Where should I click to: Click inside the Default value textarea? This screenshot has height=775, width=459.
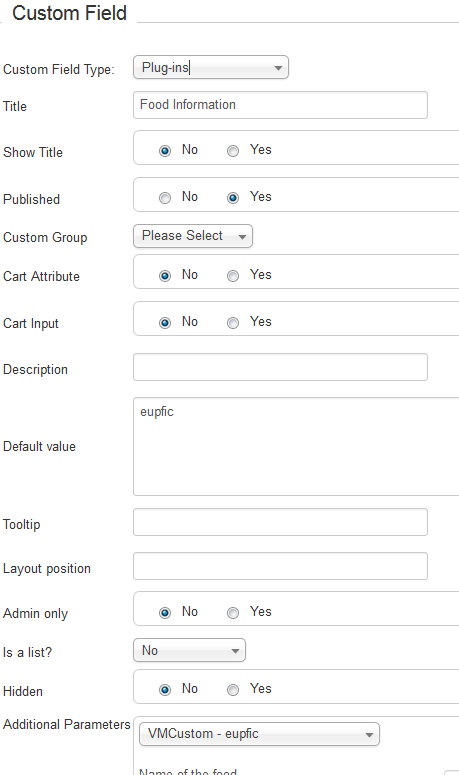[x=296, y=446]
